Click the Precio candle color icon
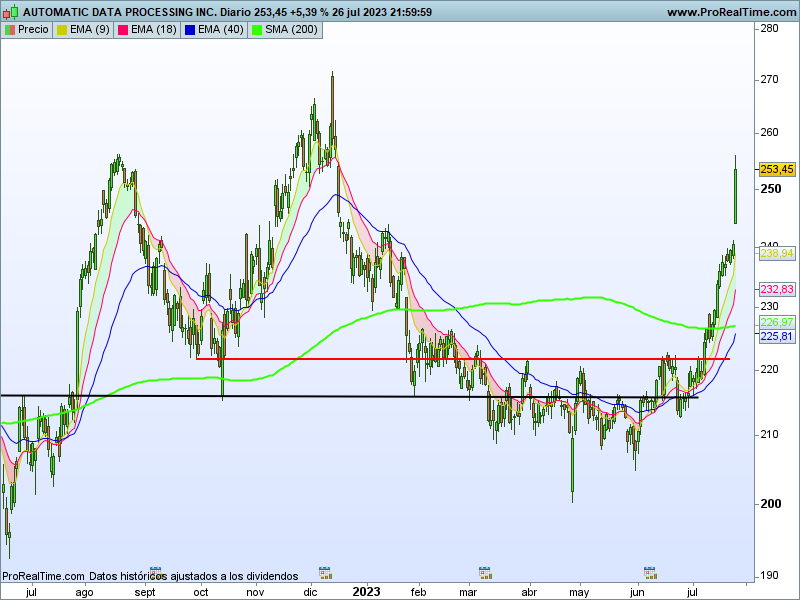The height and width of the screenshot is (600, 800). click(10, 30)
